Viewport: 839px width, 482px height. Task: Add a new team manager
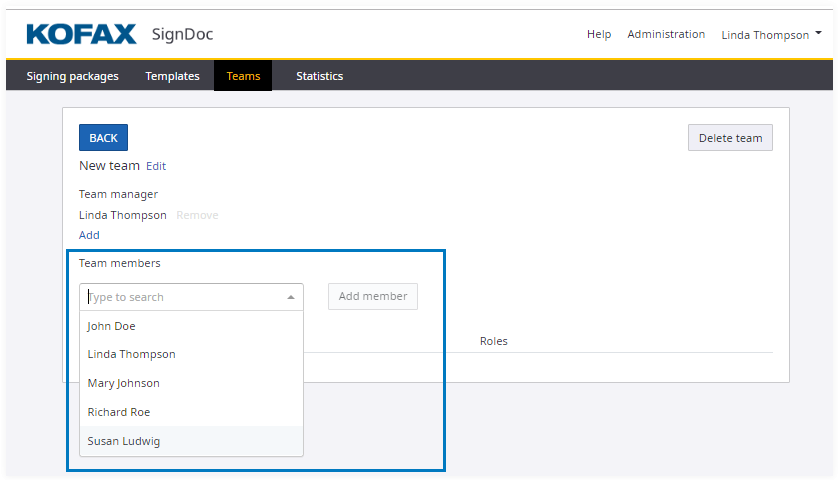[89, 235]
